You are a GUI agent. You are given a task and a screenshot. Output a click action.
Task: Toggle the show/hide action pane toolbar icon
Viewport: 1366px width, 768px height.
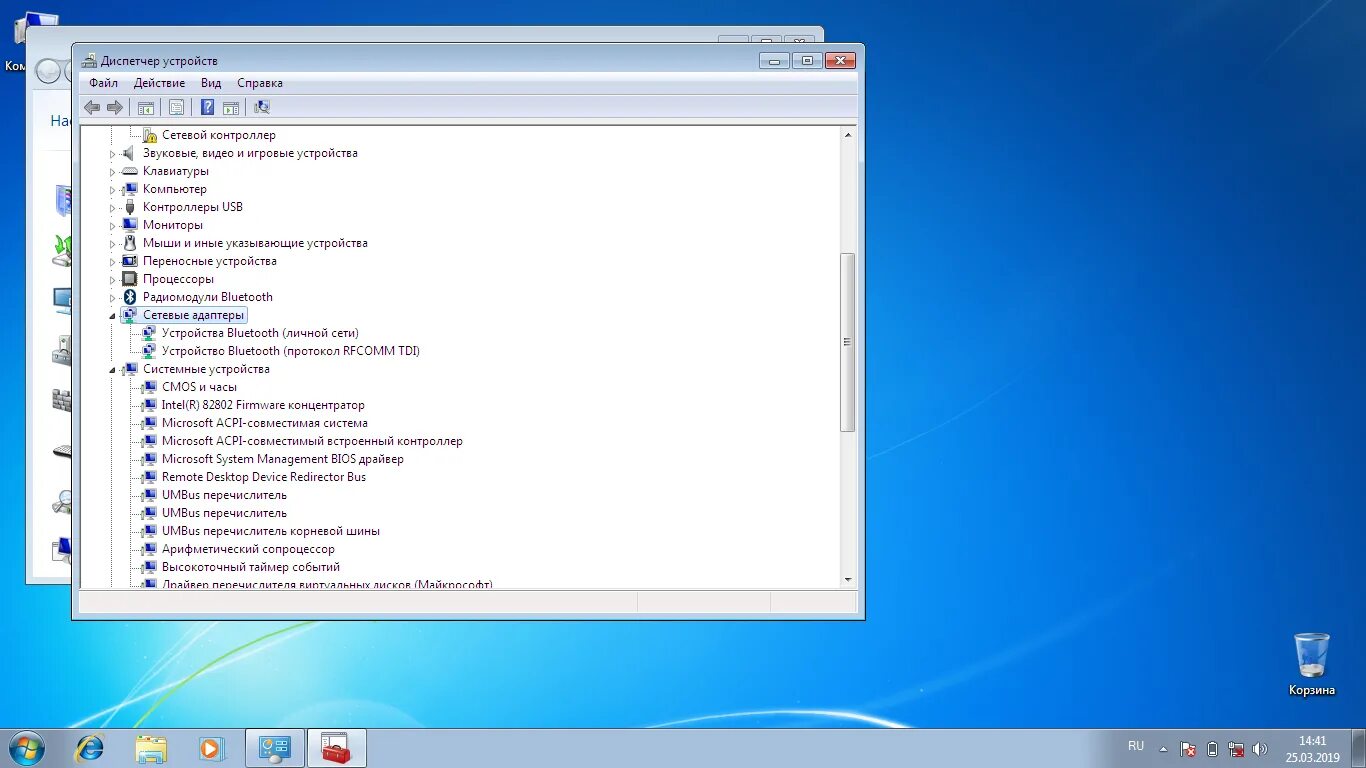(x=231, y=107)
